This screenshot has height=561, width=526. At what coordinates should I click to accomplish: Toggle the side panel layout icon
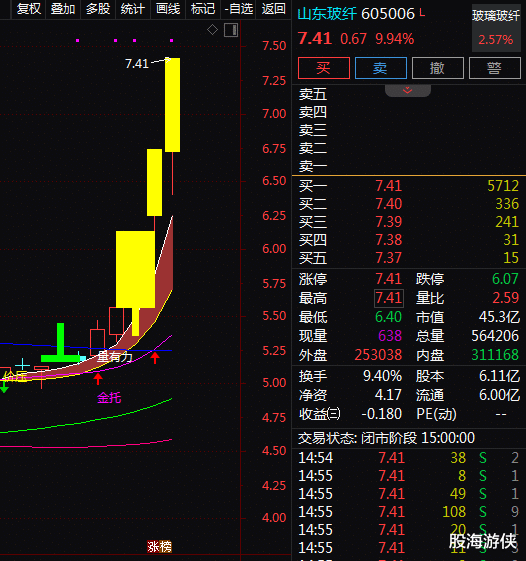click(x=231, y=30)
